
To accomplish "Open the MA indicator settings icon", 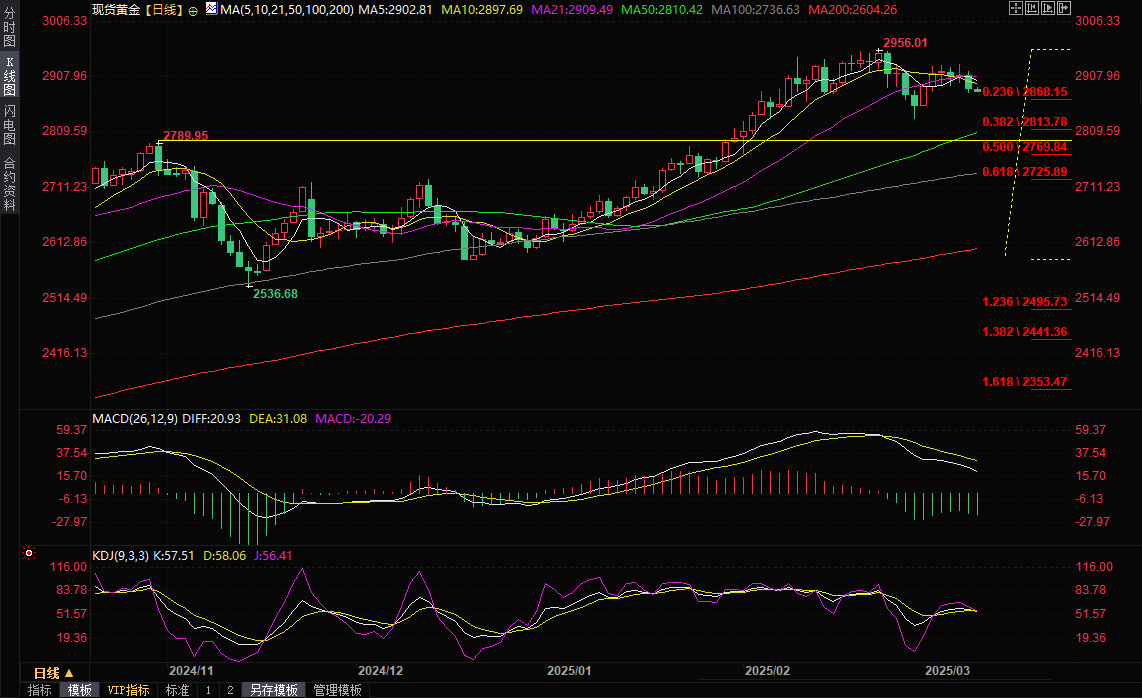I will [x=210, y=8].
